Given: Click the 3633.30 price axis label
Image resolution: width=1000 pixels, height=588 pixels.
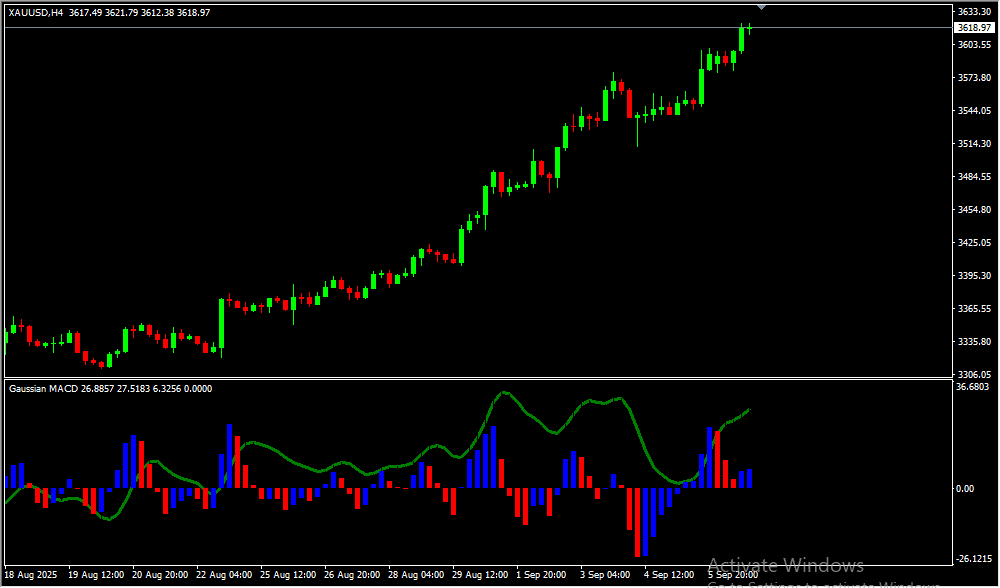Looking at the screenshot, I should 973,12.
